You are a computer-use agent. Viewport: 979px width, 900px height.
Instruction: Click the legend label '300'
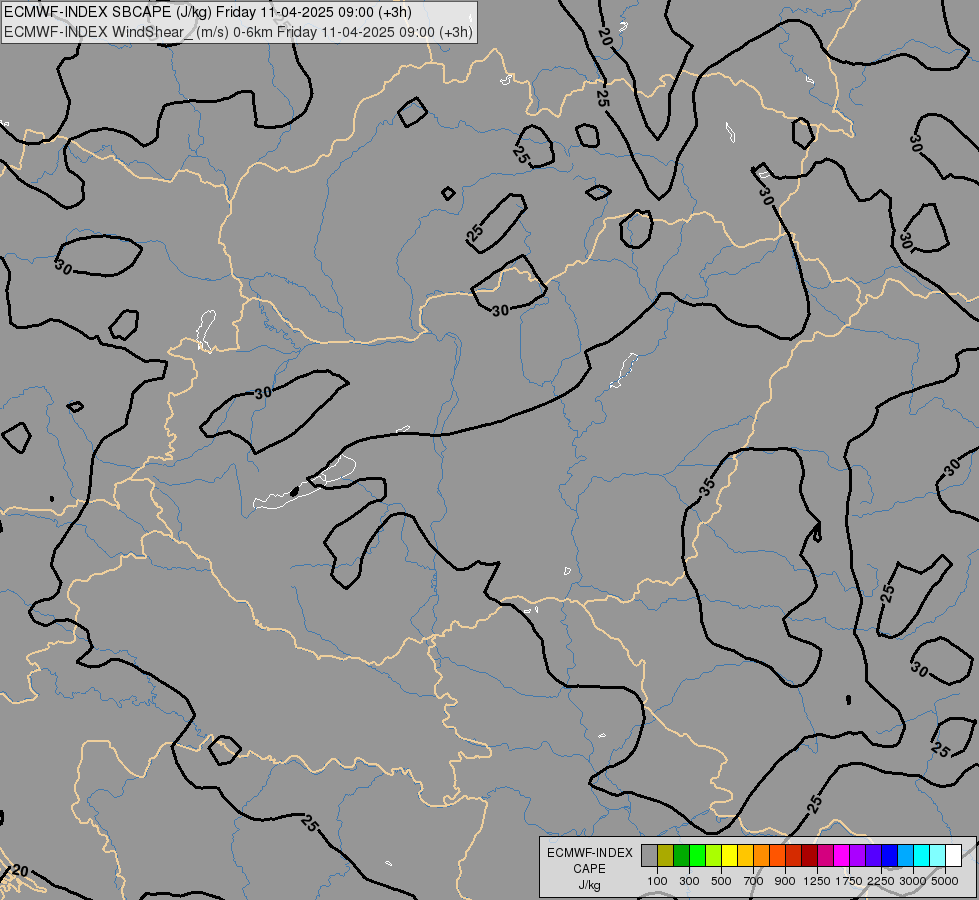click(x=689, y=881)
